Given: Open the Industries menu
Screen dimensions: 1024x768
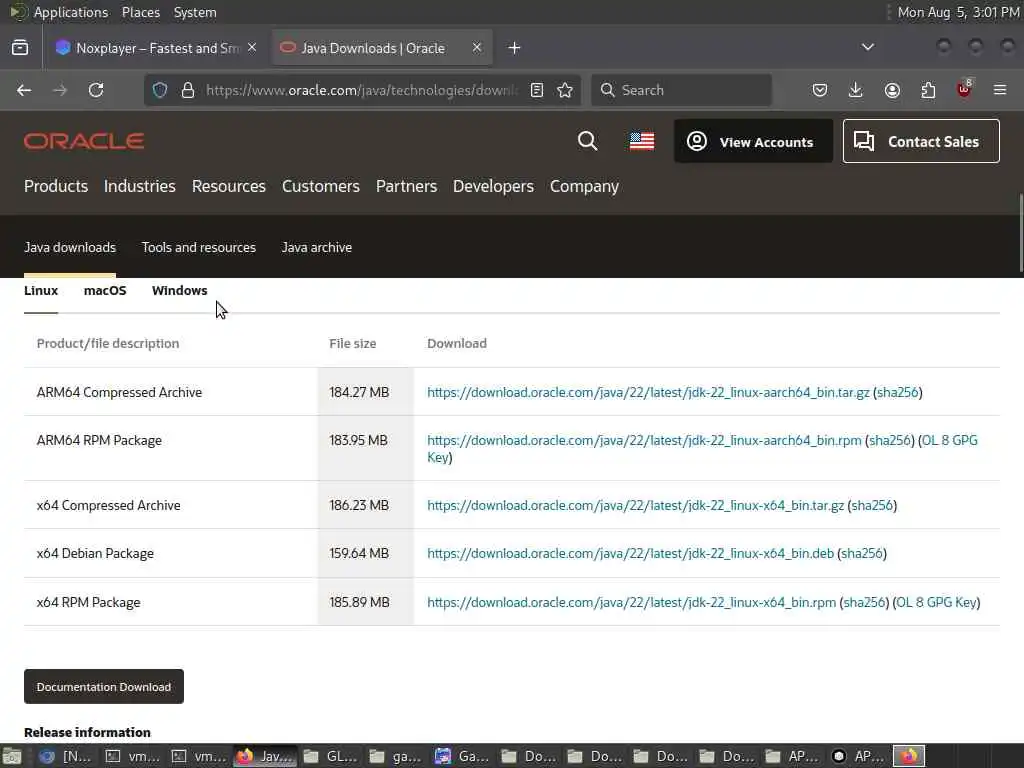Looking at the screenshot, I should click(x=140, y=186).
